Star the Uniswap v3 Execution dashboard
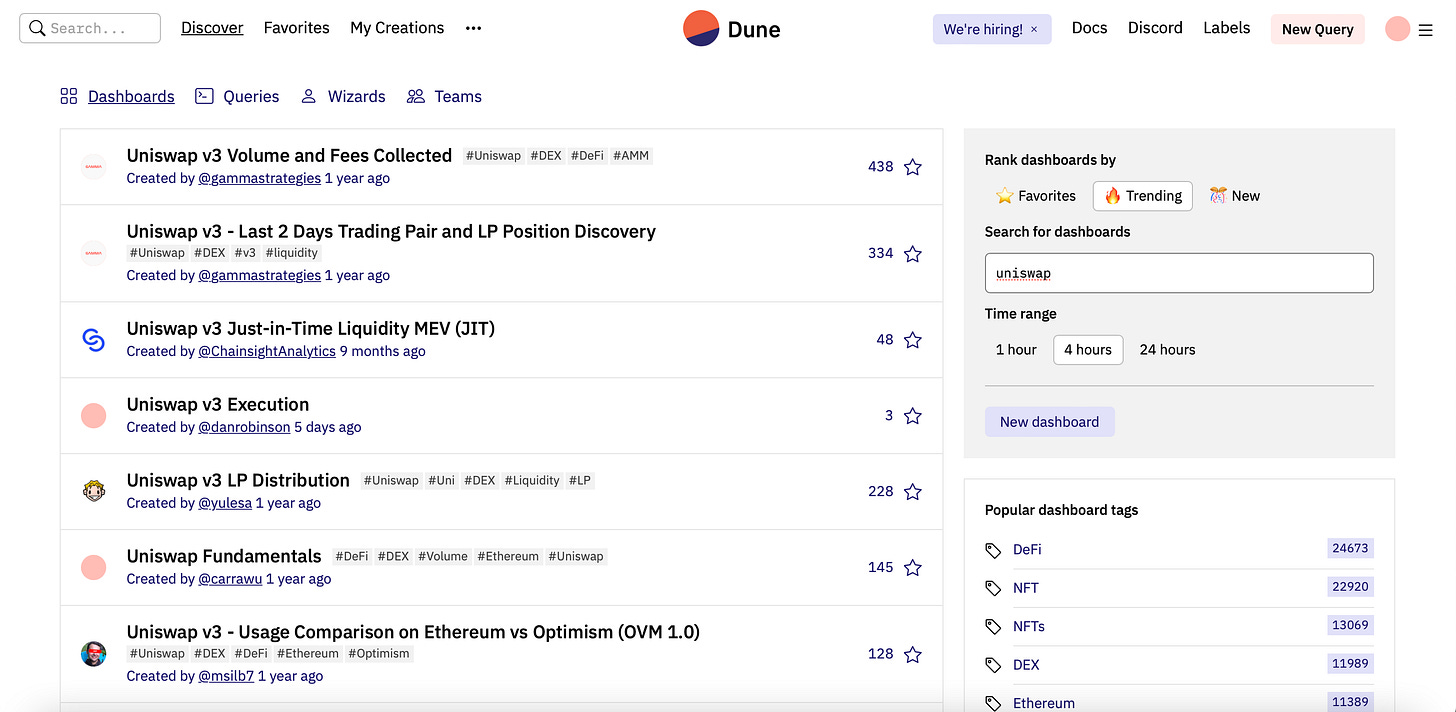 click(x=912, y=416)
